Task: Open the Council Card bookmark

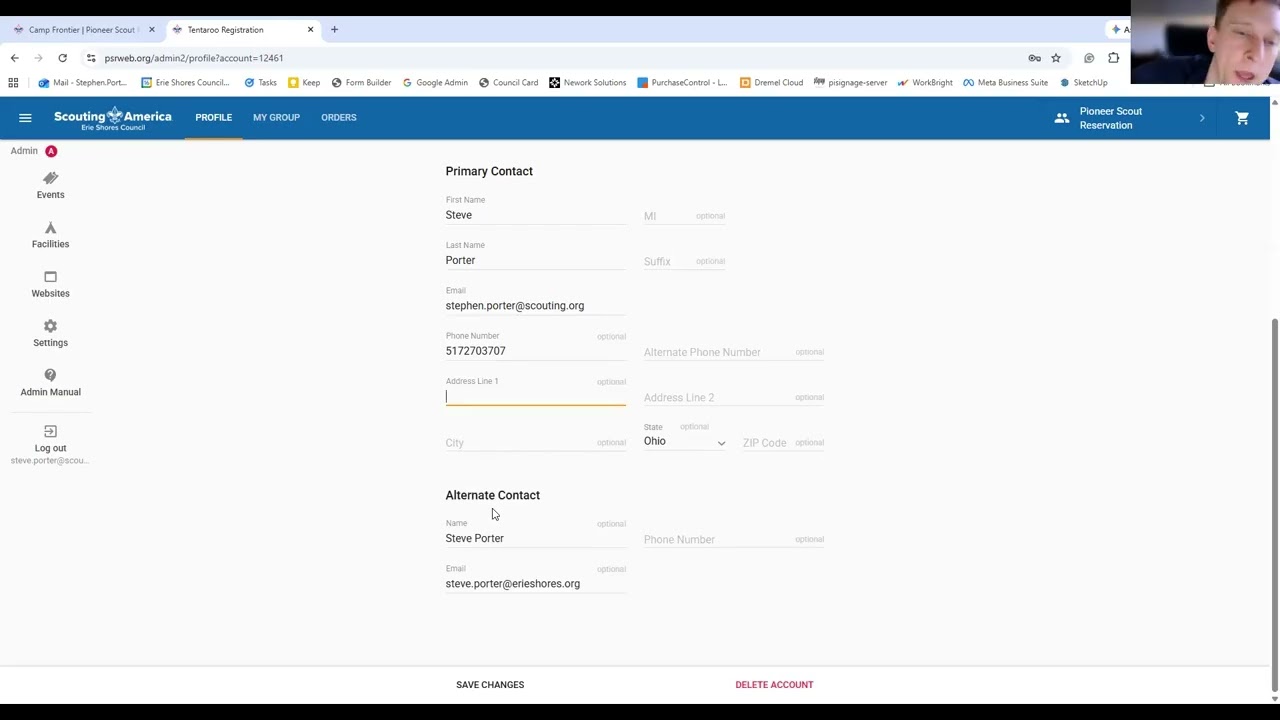Action: [508, 82]
